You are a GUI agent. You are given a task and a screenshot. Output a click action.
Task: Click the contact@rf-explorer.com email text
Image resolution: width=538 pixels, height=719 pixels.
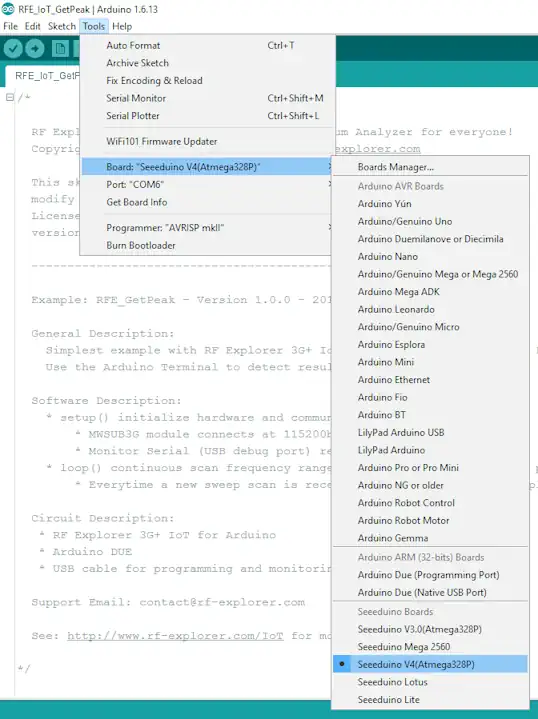point(222,603)
